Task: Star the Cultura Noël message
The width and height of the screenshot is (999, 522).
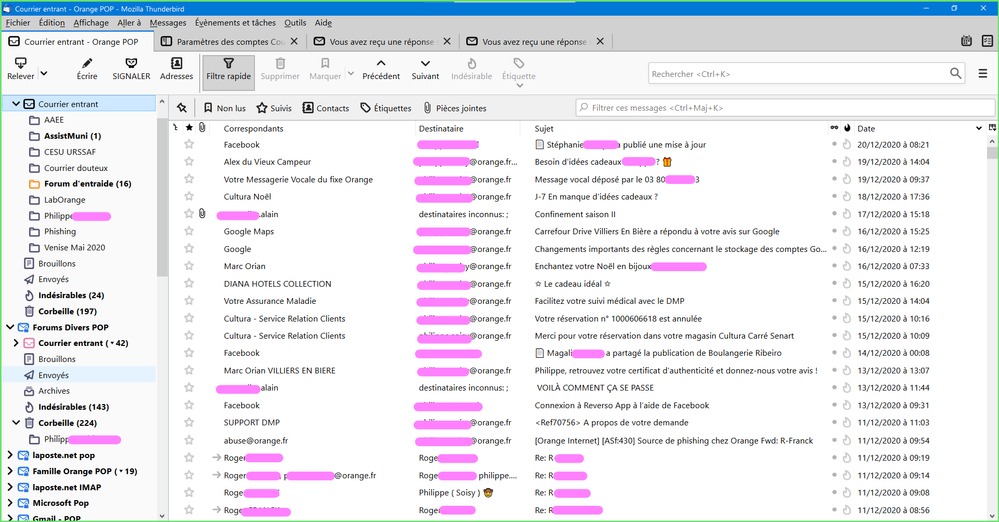Action: (188, 197)
